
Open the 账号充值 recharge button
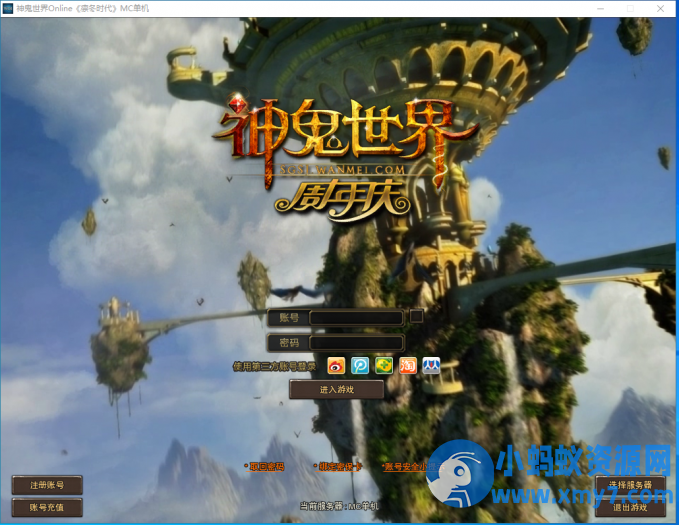[47, 507]
